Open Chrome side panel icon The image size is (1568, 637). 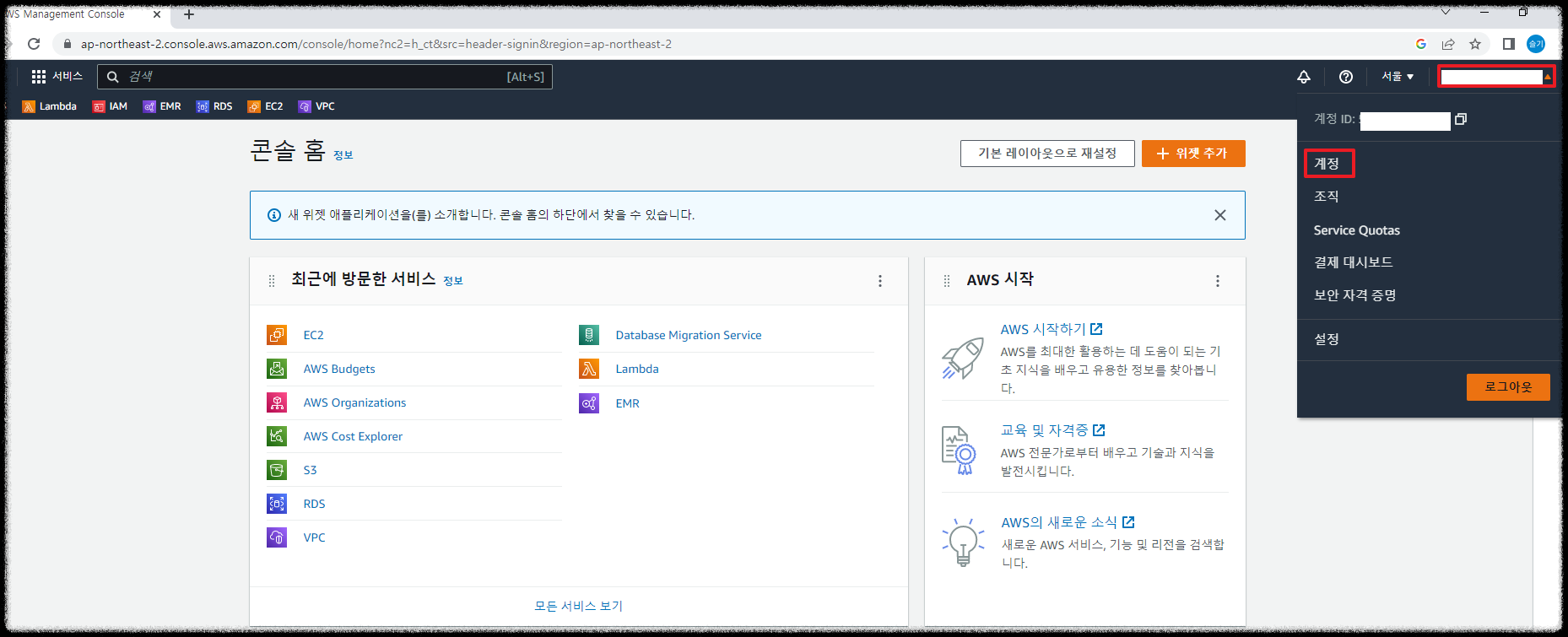pos(1509,44)
